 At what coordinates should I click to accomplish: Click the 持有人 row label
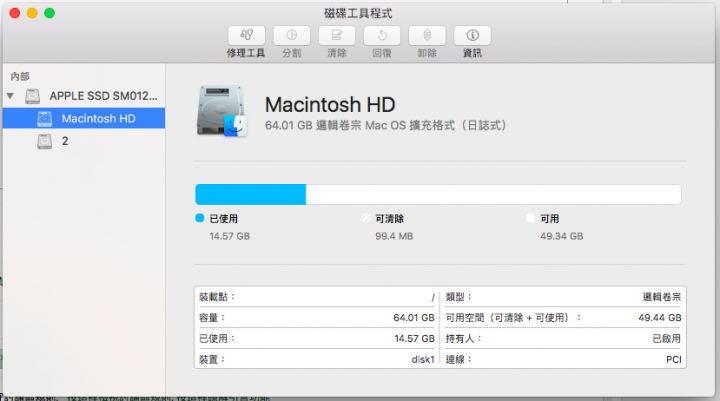point(463,339)
